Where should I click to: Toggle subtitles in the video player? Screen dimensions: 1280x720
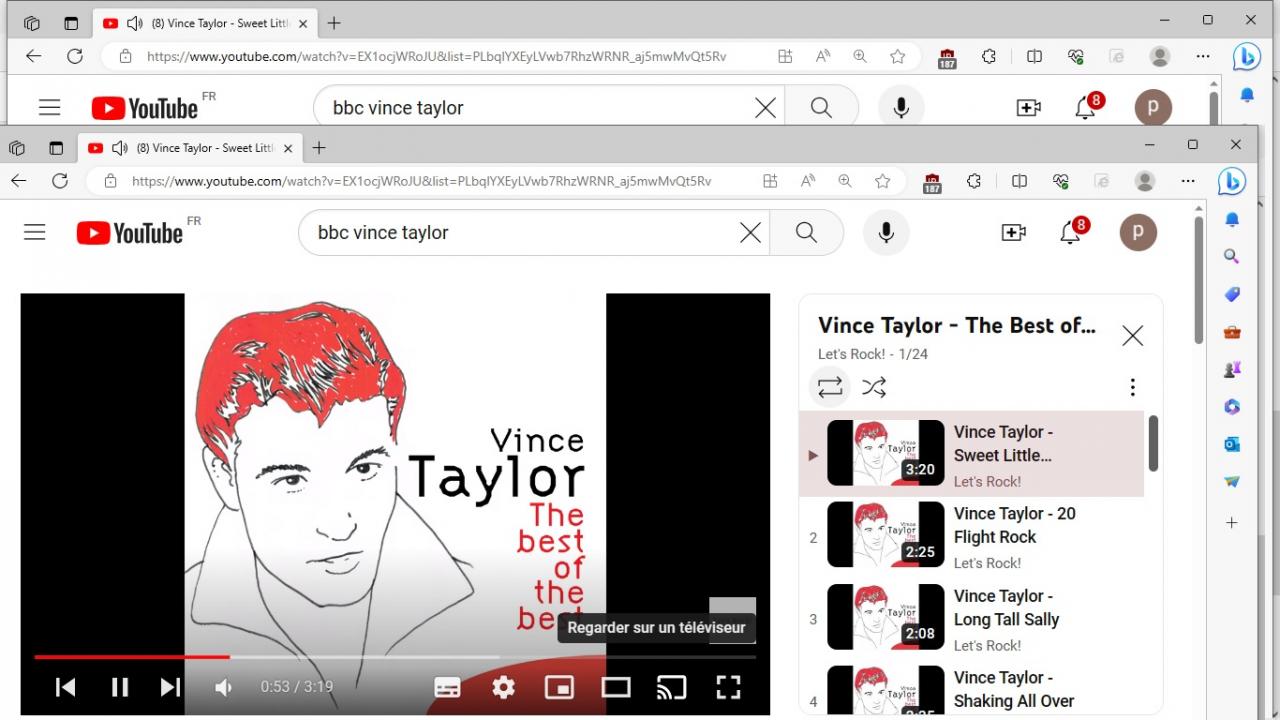447,687
